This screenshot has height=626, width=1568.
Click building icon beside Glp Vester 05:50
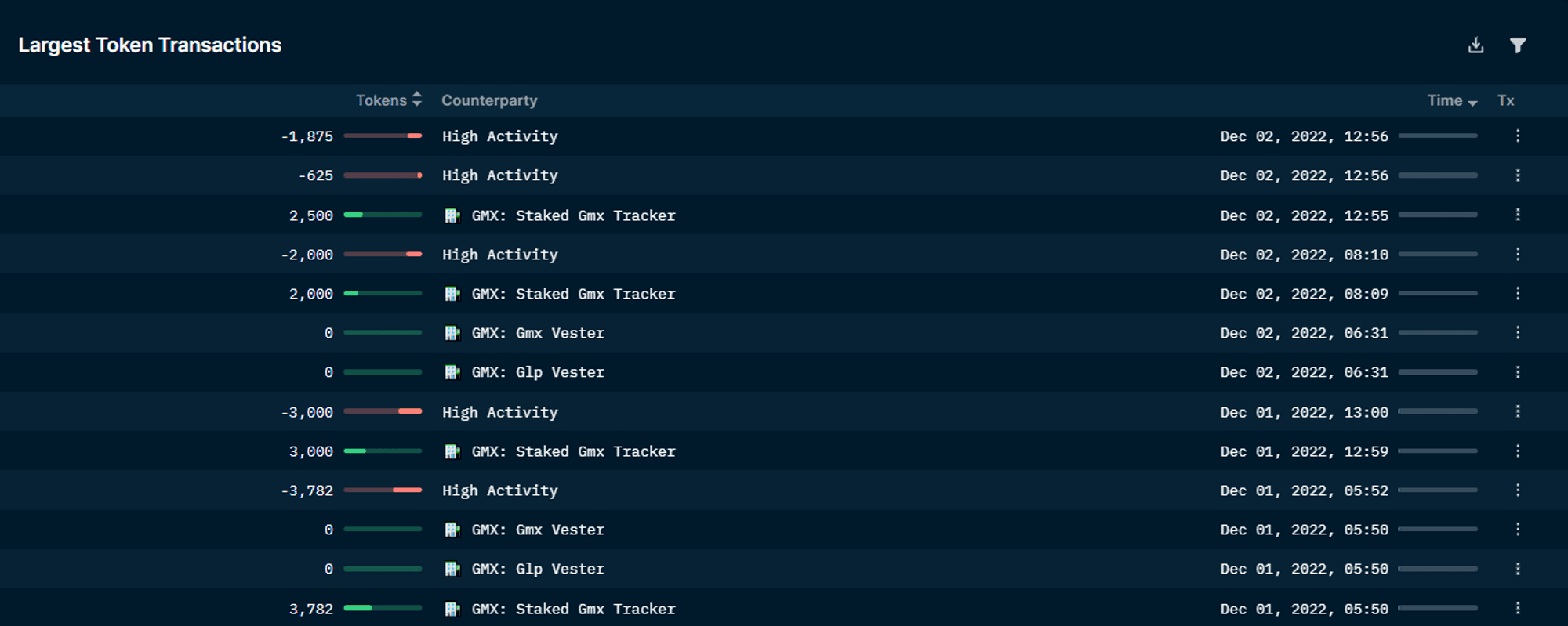pos(452,569)
